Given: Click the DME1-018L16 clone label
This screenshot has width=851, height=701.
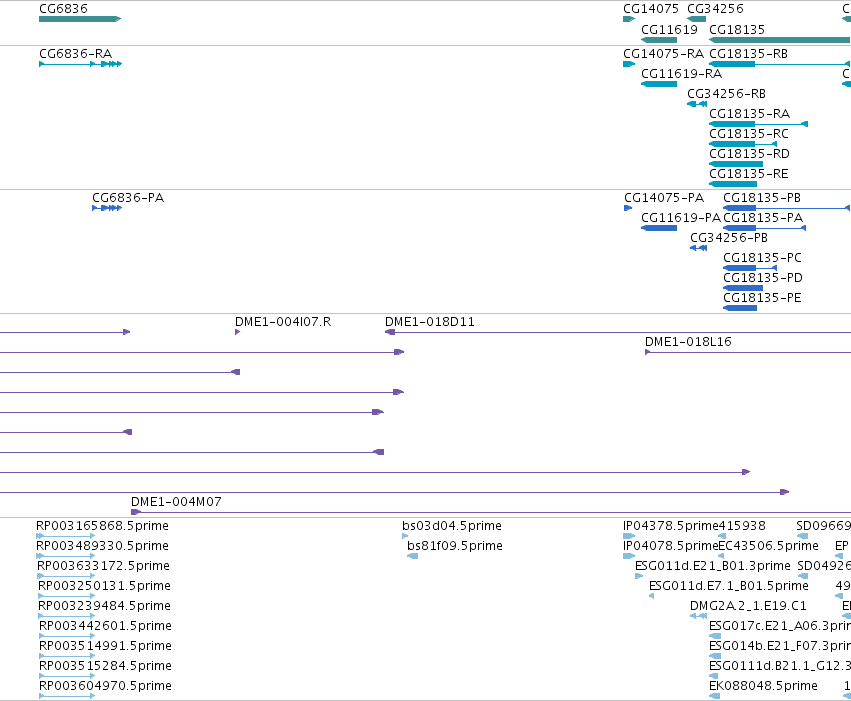Looking at the screenshot, I should click(688, 342).
